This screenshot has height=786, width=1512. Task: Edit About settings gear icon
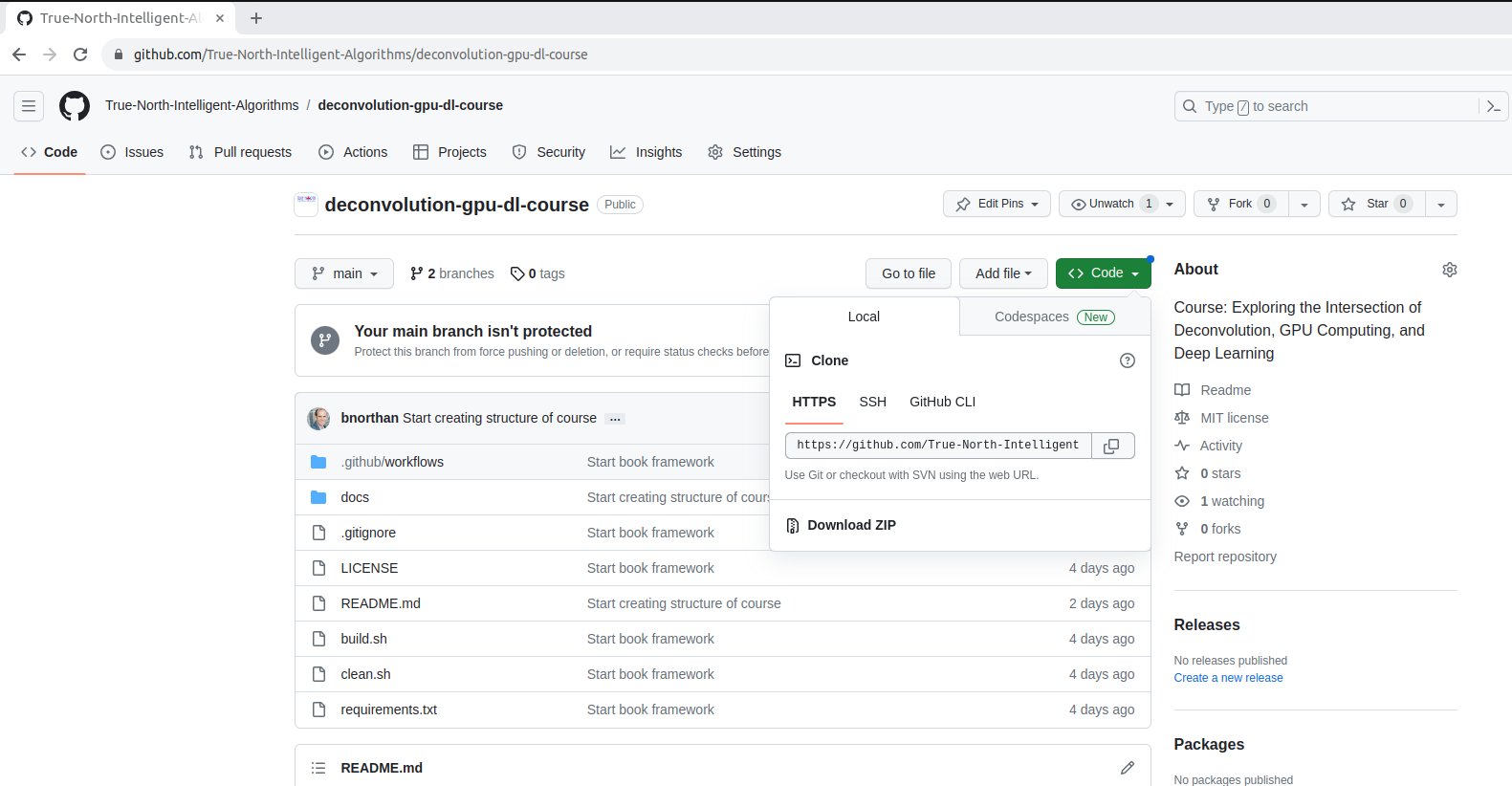[1450, 270]
